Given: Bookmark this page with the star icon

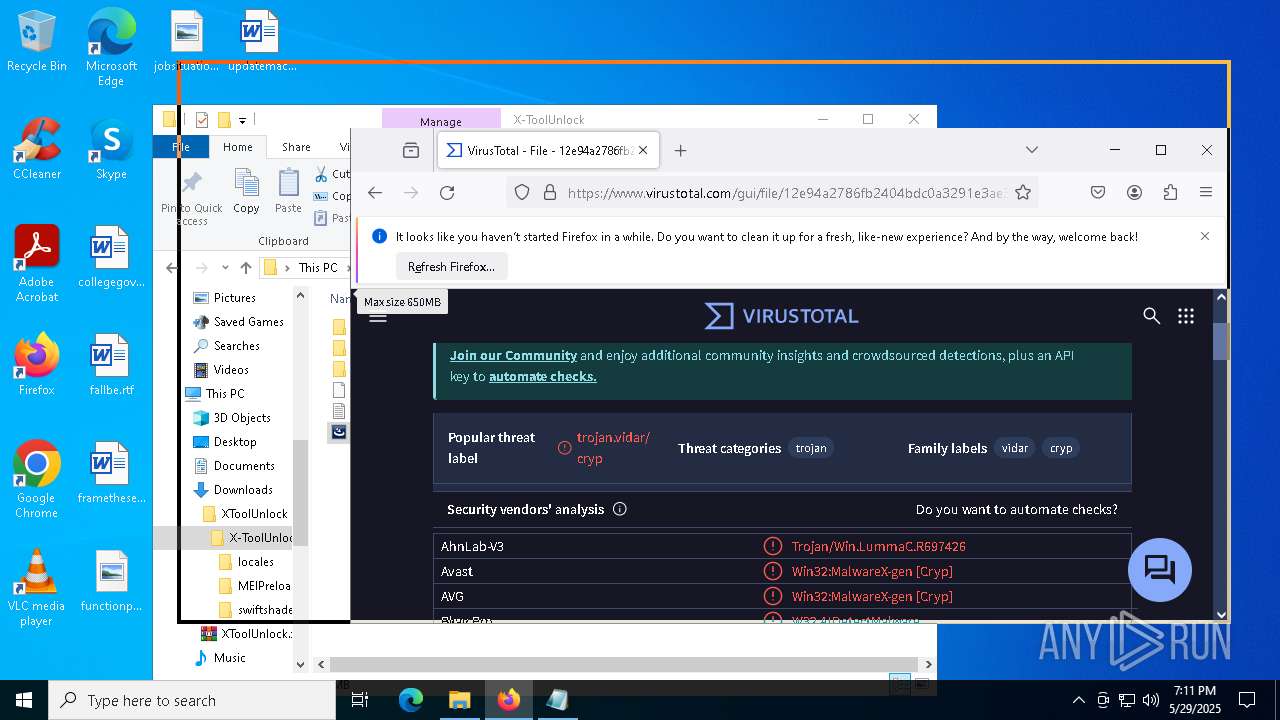Looking at the screenshot, I should tap(1023, 193).
